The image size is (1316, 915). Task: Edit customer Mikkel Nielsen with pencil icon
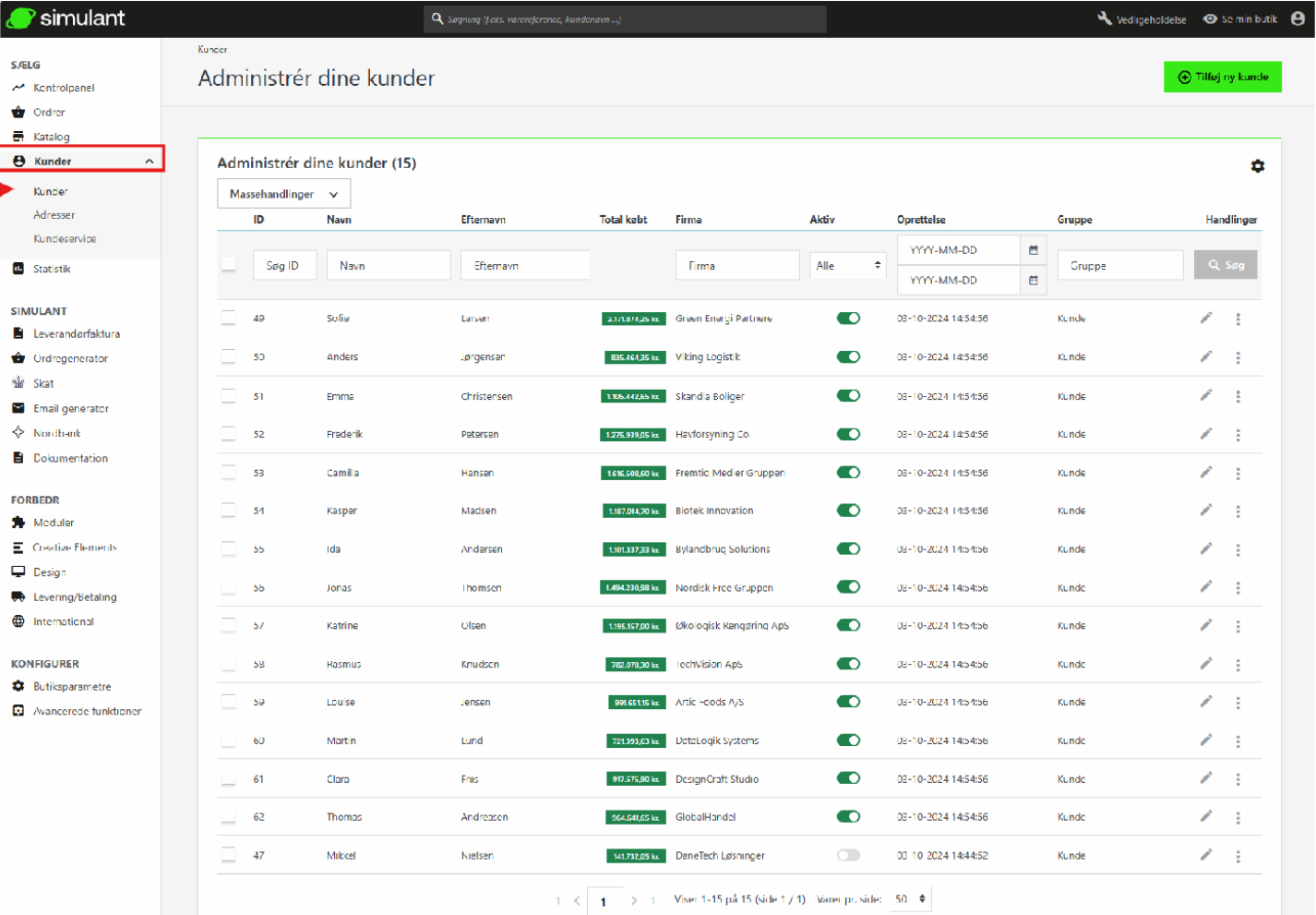1205,855
